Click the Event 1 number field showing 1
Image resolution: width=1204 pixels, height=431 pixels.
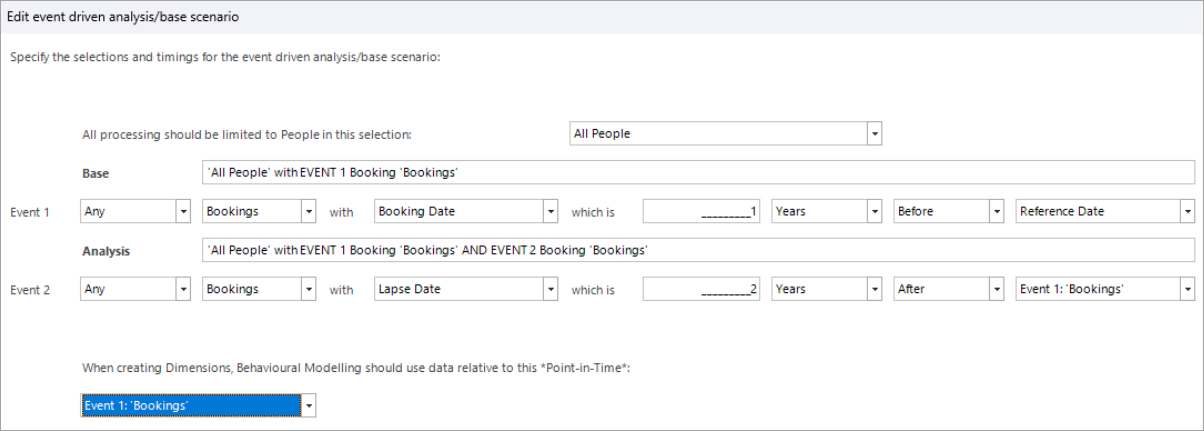pos(702,212)
